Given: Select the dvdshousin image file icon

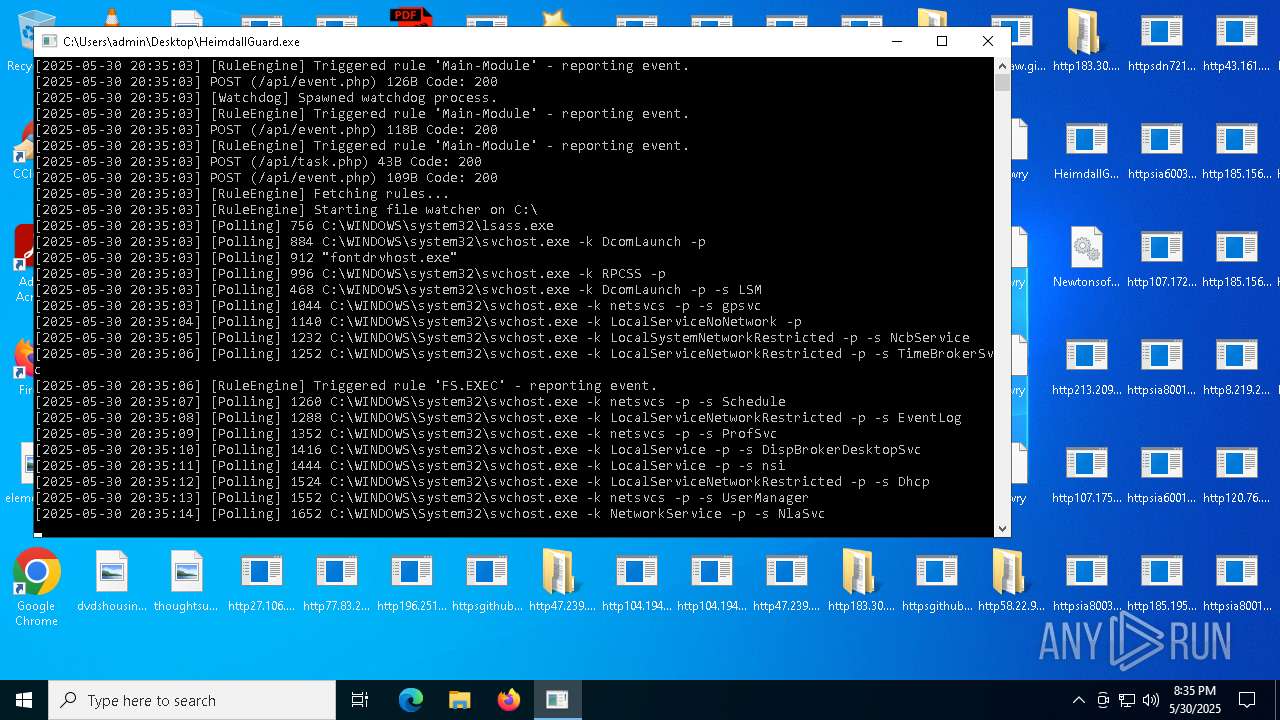Looking at the screenshot, I should point(112,580).
